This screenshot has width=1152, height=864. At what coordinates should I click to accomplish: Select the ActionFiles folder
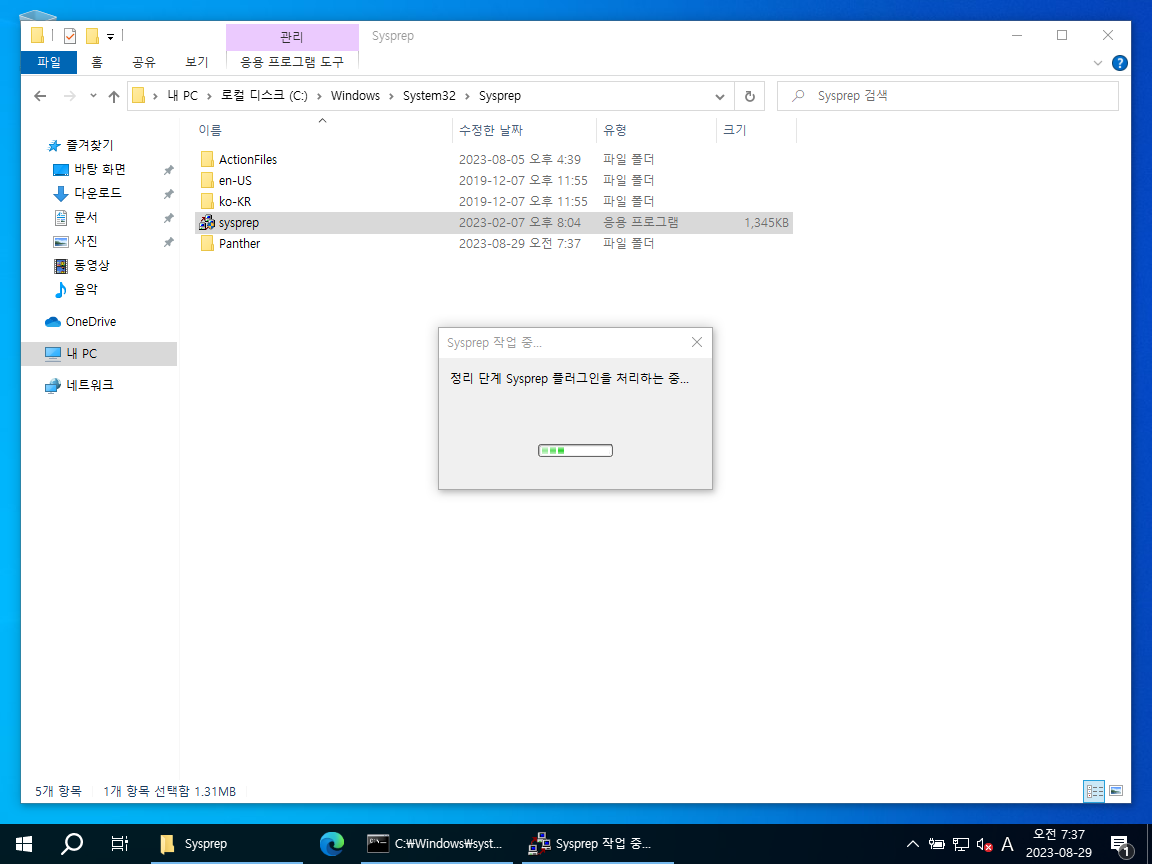click(494, 159)
